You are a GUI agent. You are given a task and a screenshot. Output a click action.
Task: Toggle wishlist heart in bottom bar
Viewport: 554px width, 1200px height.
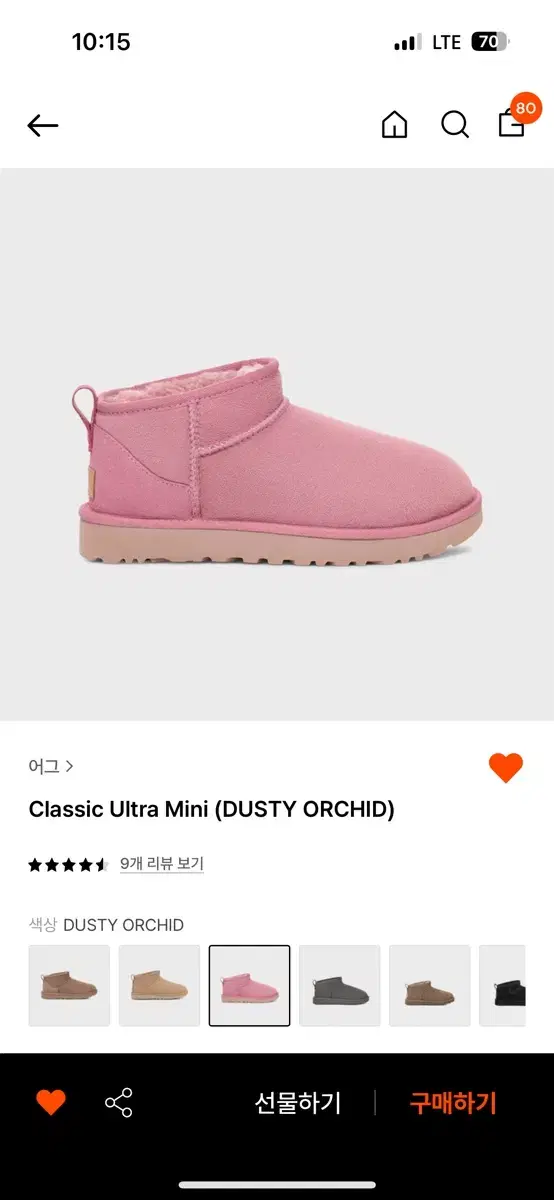tap(51, 1103)
